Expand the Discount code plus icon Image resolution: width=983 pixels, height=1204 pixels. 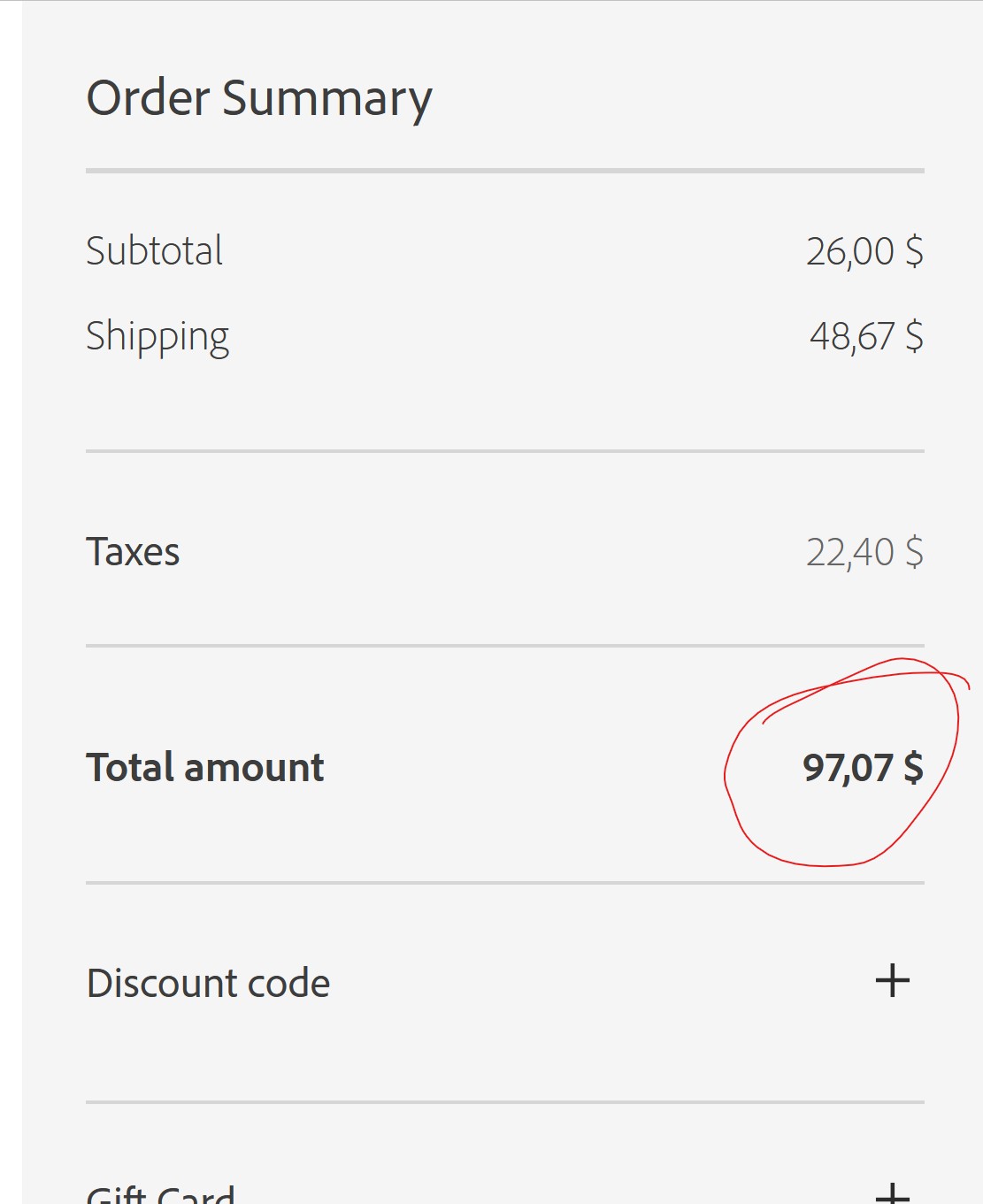point(892,980)
